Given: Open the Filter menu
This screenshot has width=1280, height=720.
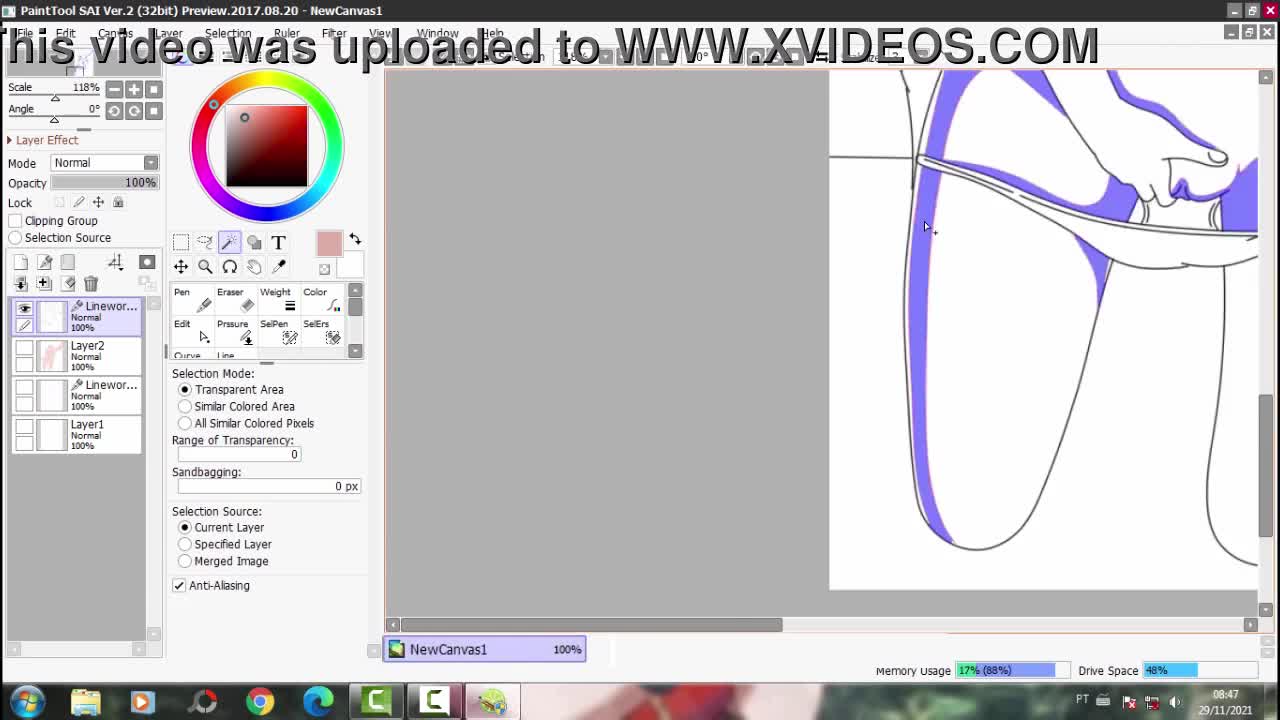Looking at the screenshot, I should (334, 33).
